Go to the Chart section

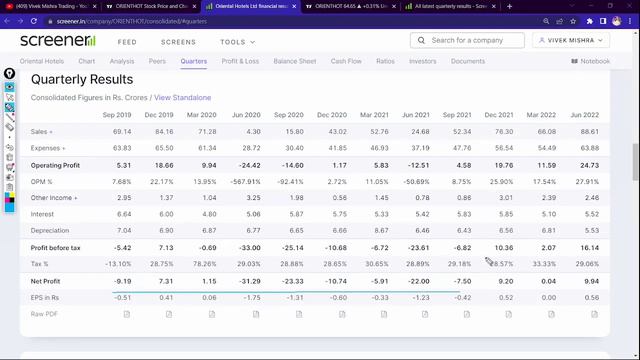coord(87,61)
